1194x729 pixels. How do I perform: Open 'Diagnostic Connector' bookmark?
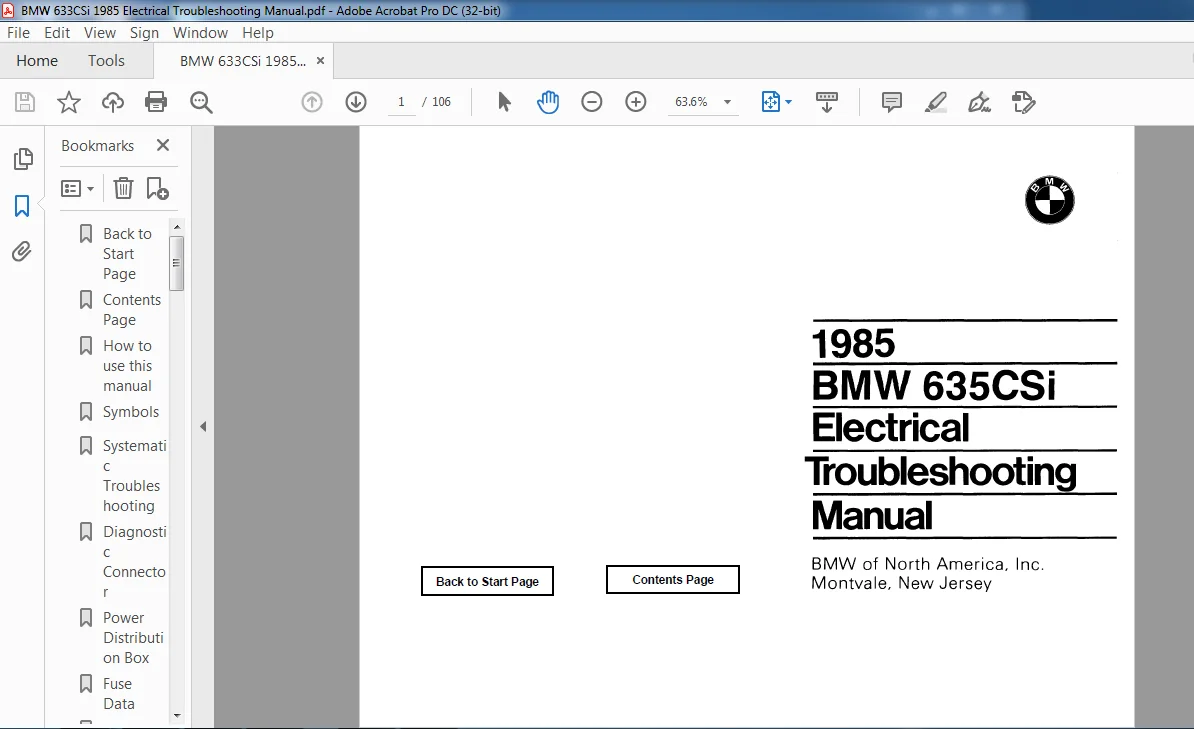point(134,561)
